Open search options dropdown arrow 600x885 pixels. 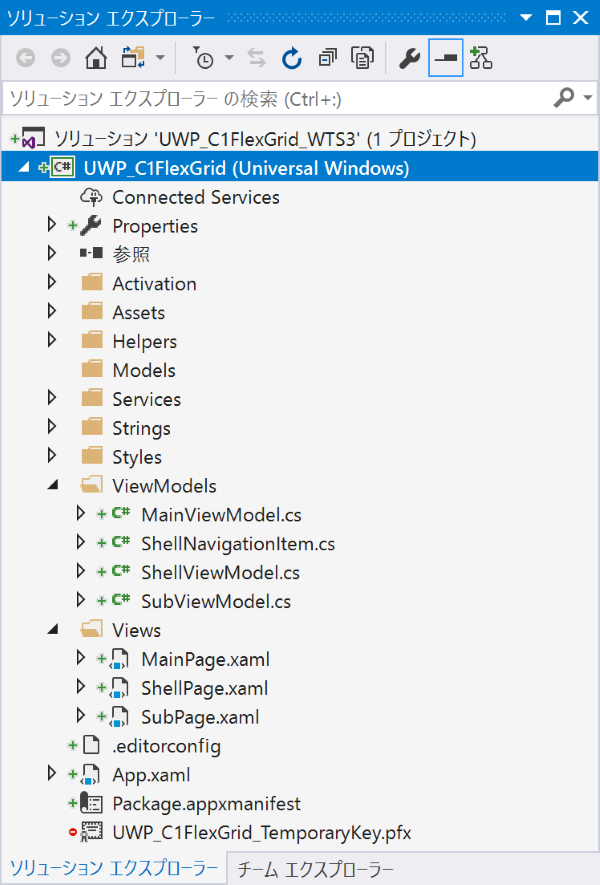point(587,98)
